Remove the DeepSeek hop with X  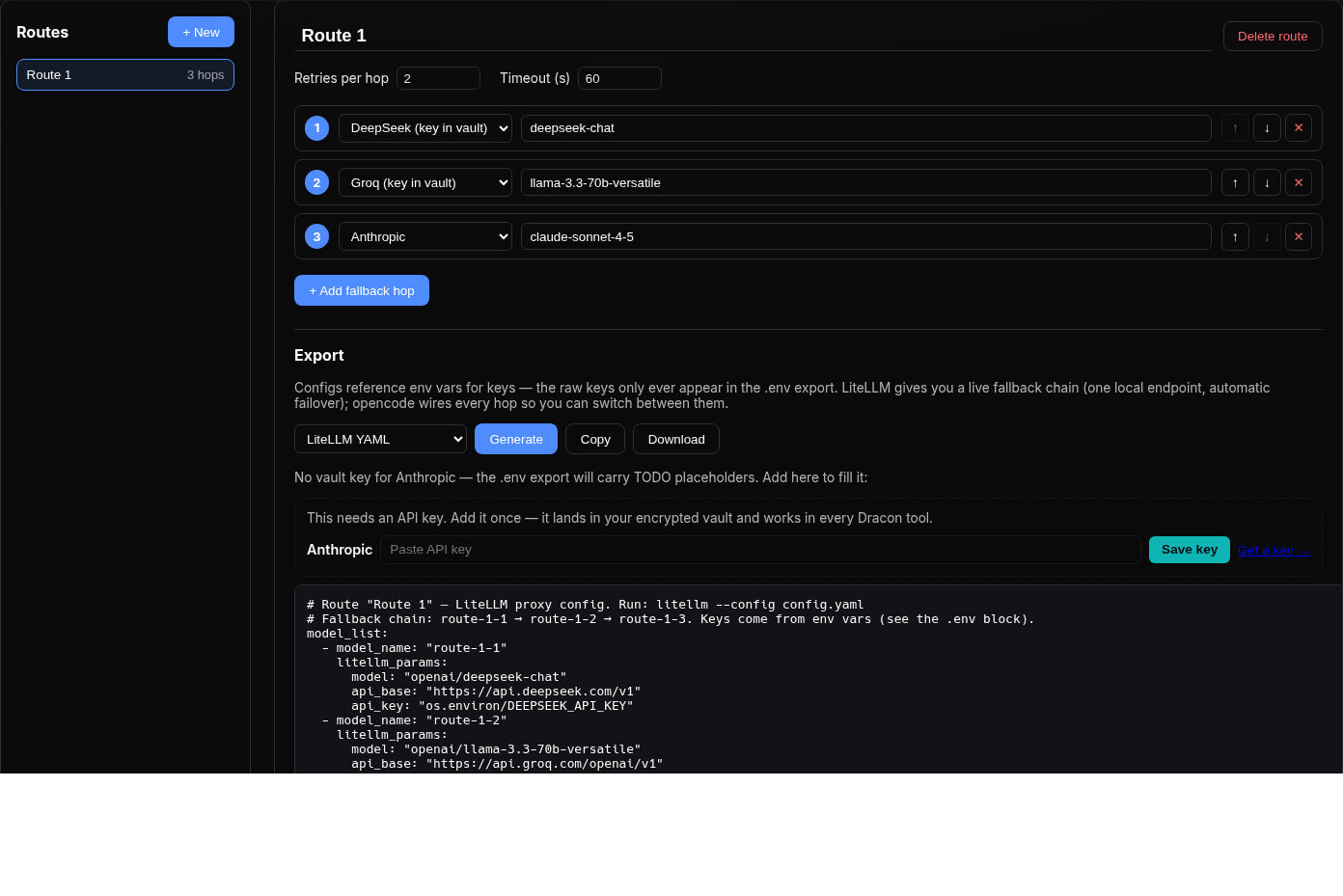pos(1299,128)
